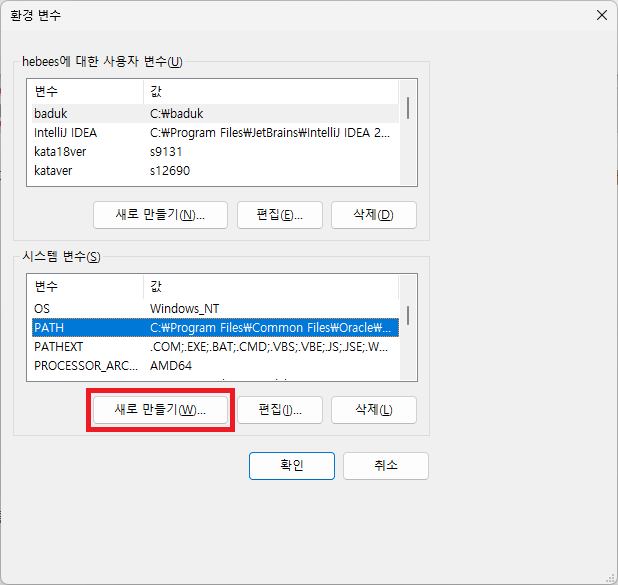Click 변수 column header in user variables
The image size is (618, 585).
(x=87, y=91)
